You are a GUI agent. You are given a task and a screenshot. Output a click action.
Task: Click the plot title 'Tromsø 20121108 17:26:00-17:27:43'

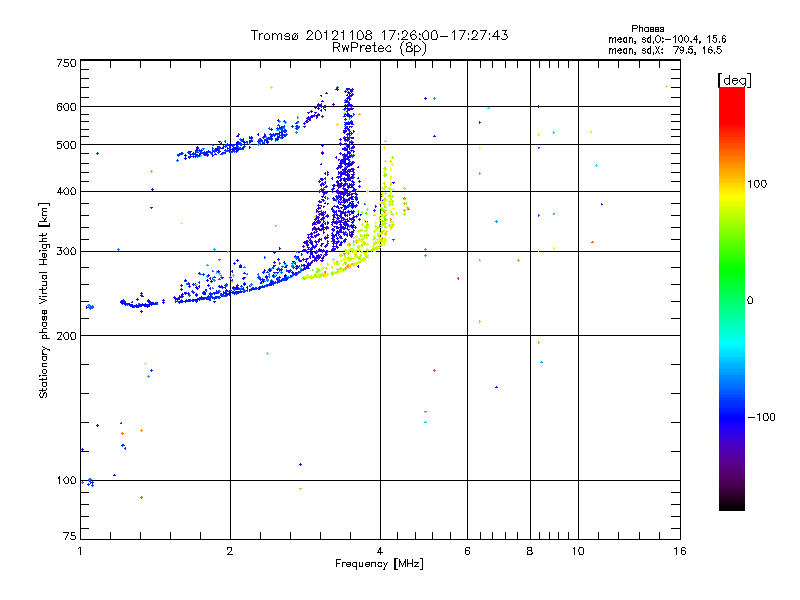pos(379,35)
